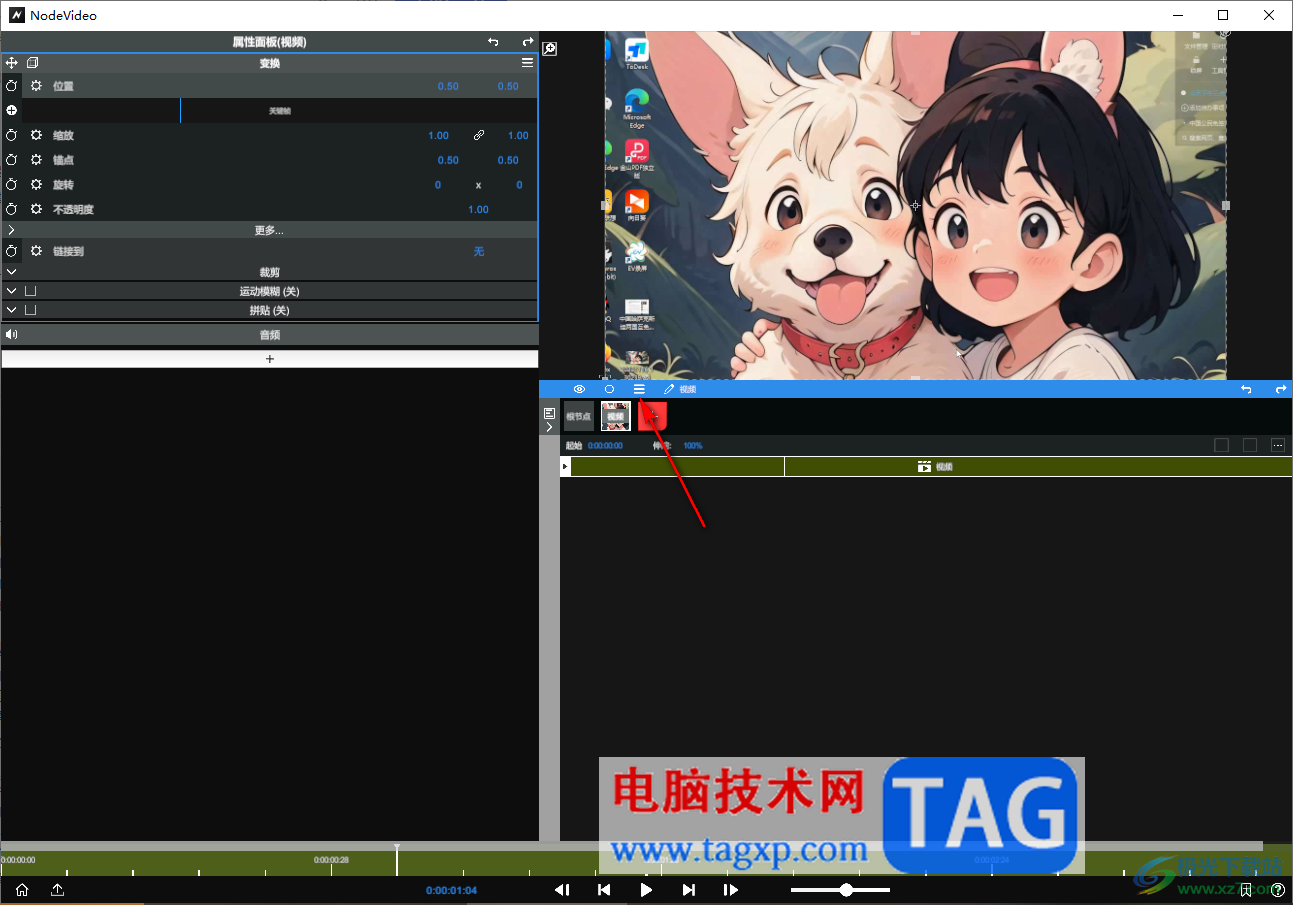Redo in the 属性面板 header
The width and height of the screenshot is (1293, 905).
(528, 42)
